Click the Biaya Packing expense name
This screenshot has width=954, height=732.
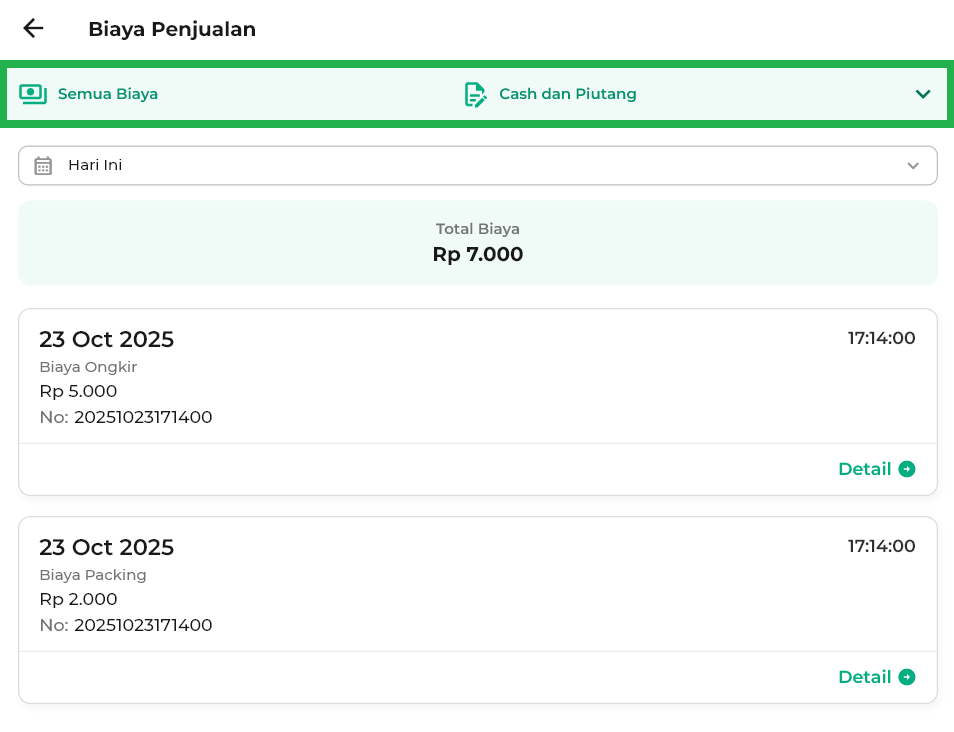(93, 575)
